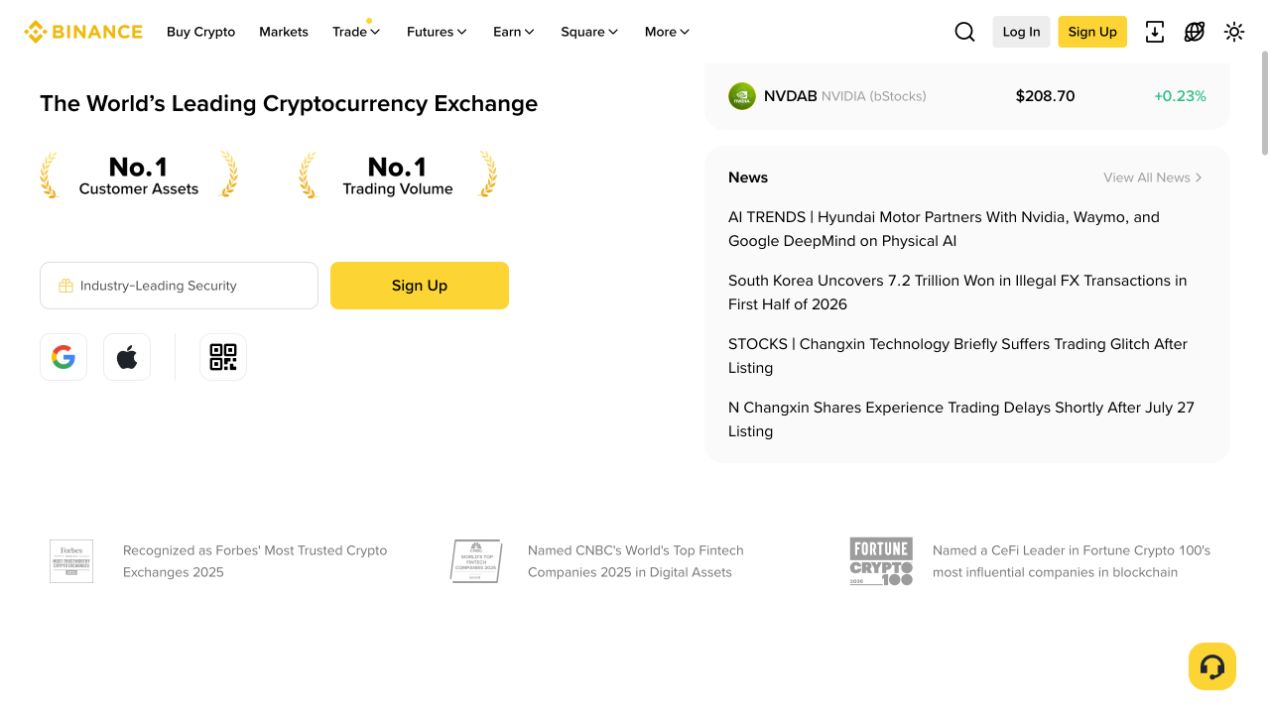
Task: Toggle the light theme sun icon
Action: click(1235, 32)
